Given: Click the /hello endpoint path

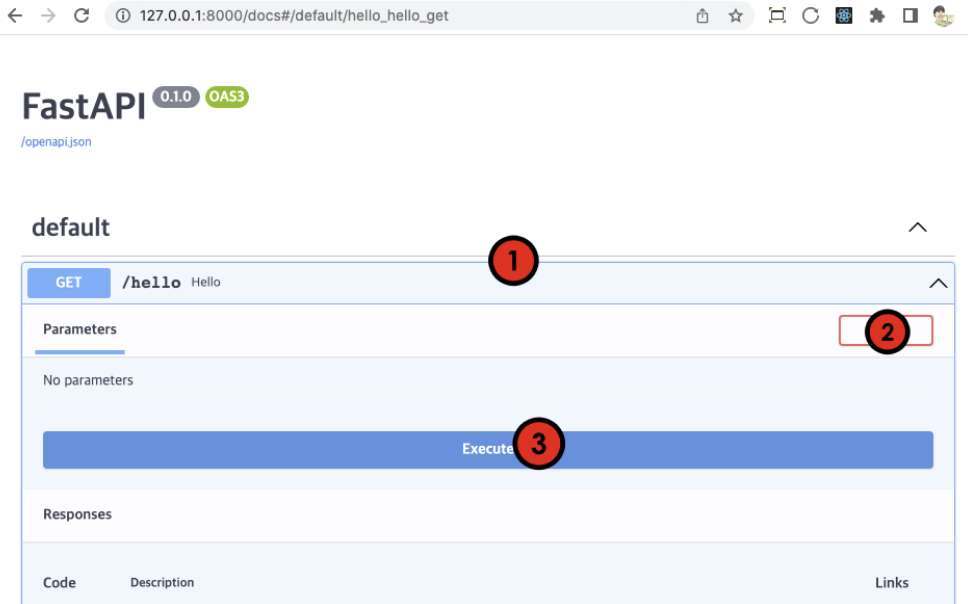Looking at the screenshot, I should (x=151, y=283).
